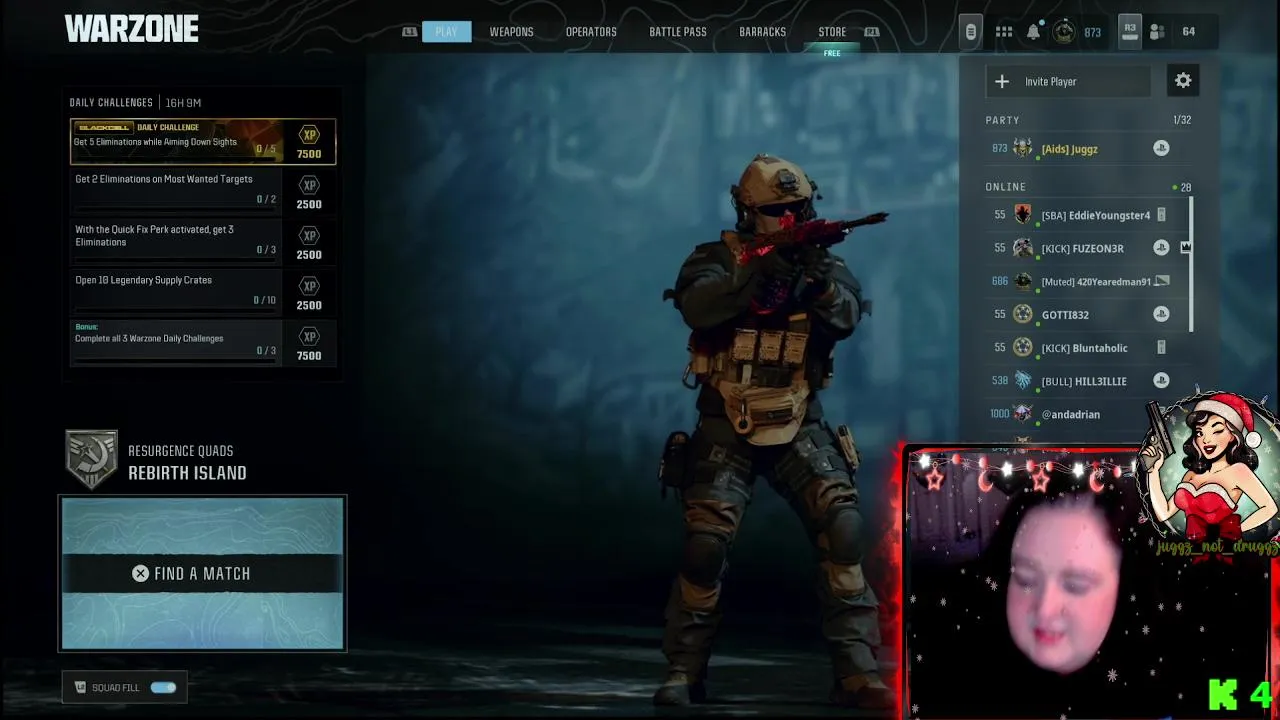Select the Complete all 3 Daily Challenges bonus
Image resolution: width=1280 pixels, height=720 pixels.
pos(203,342)
